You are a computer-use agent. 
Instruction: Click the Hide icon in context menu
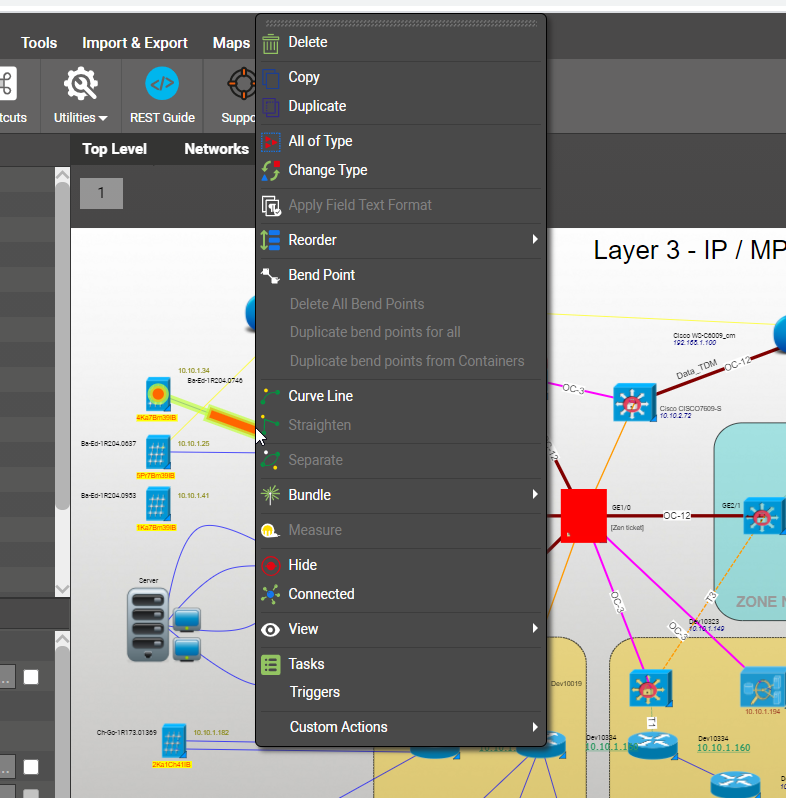pos(270,565)
